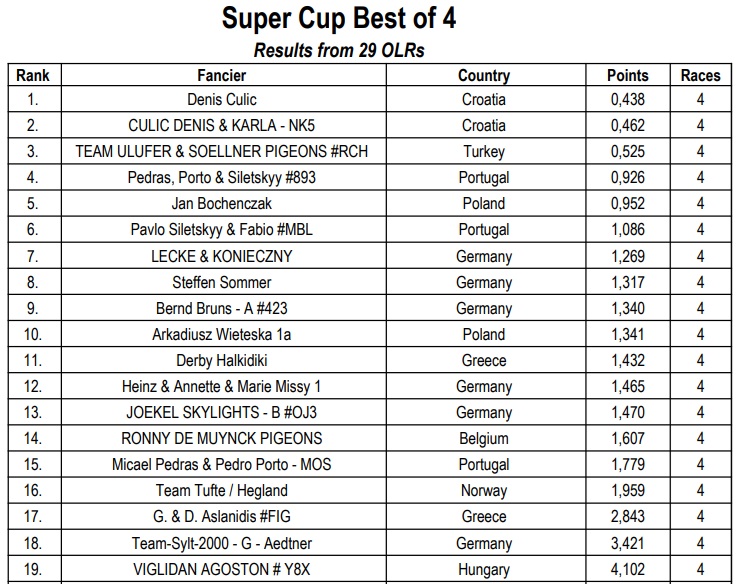Click the Country column header
The height and width of the screenshot is (584, 740).
point(484,75)
